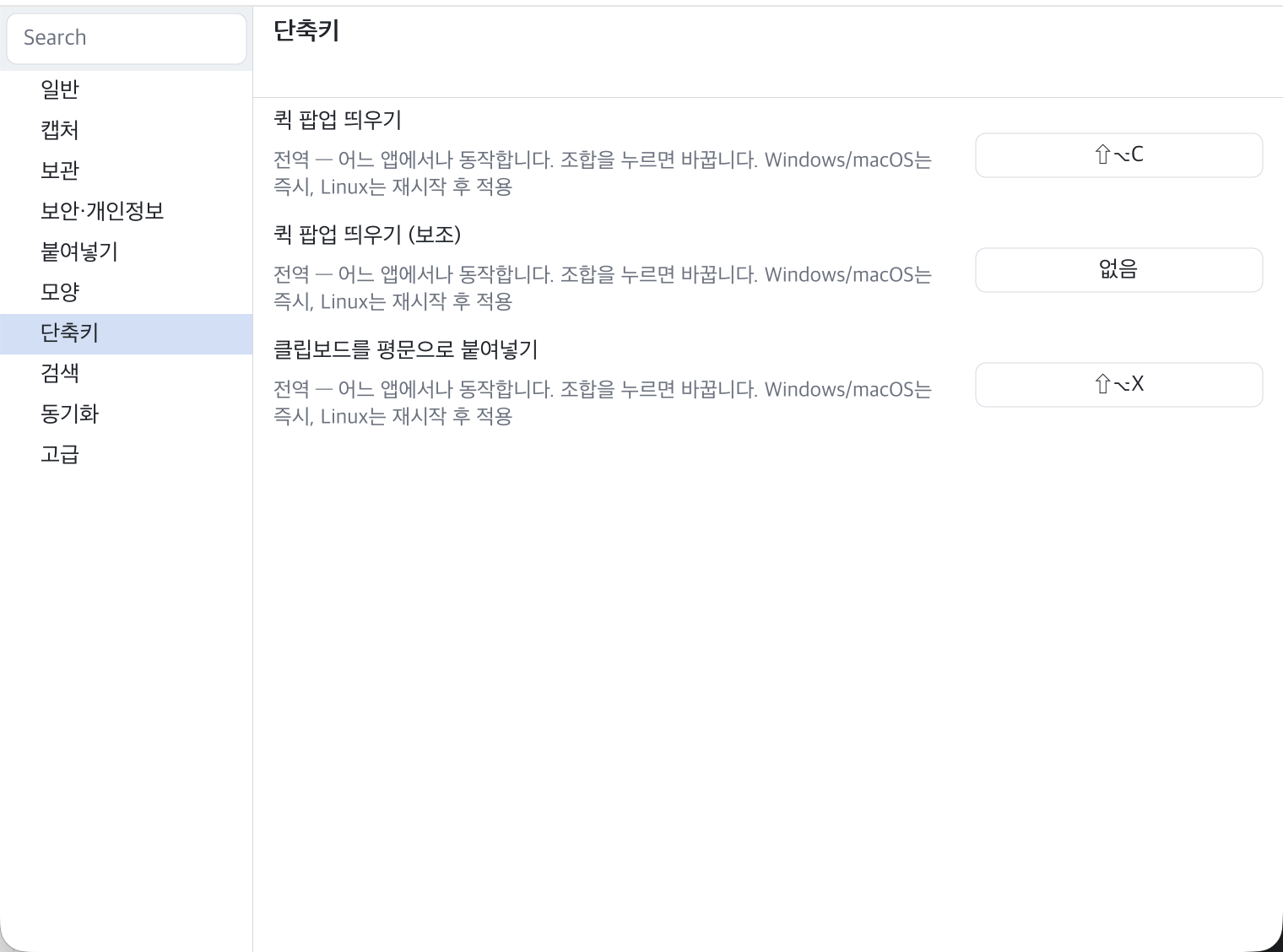
Task: Open 보안·개인정보 settings
Action: pos(127,211)
